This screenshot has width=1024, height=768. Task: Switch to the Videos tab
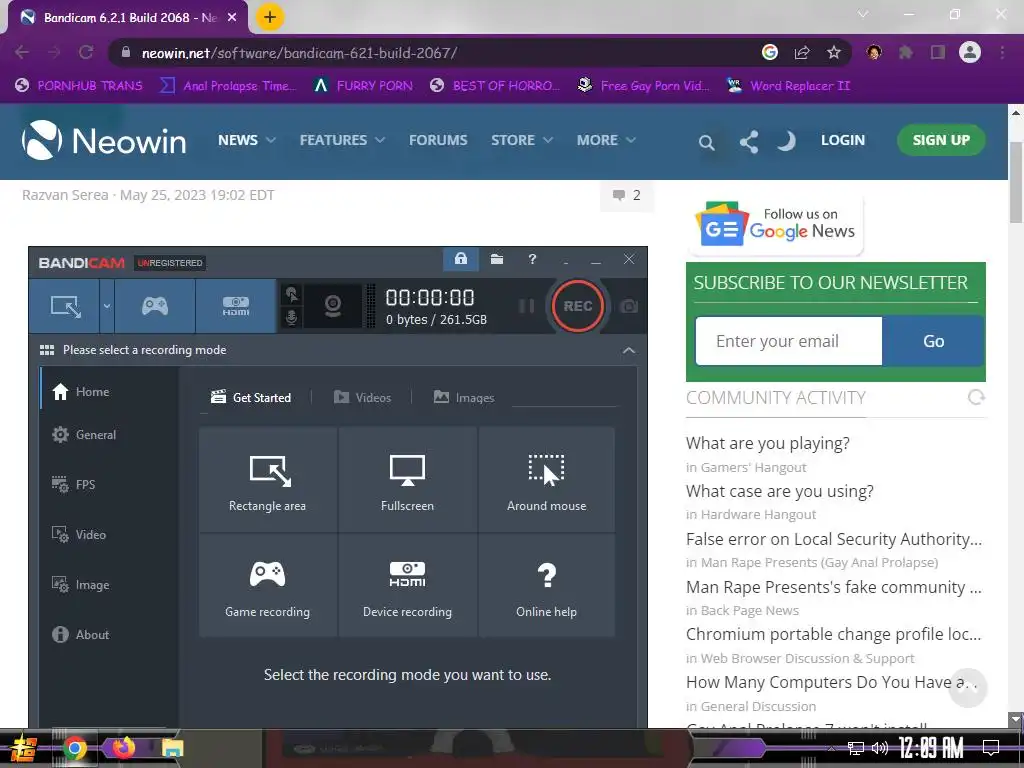tap(362, 397)
